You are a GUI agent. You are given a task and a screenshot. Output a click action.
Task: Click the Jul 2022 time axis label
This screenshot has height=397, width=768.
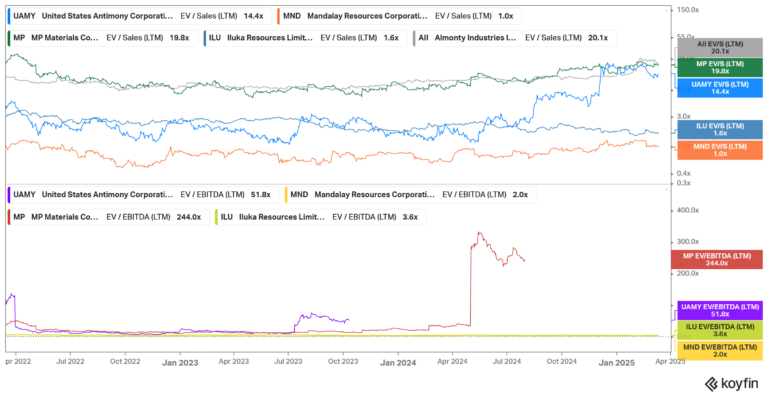pyautogui.click(x=71, y=362)
